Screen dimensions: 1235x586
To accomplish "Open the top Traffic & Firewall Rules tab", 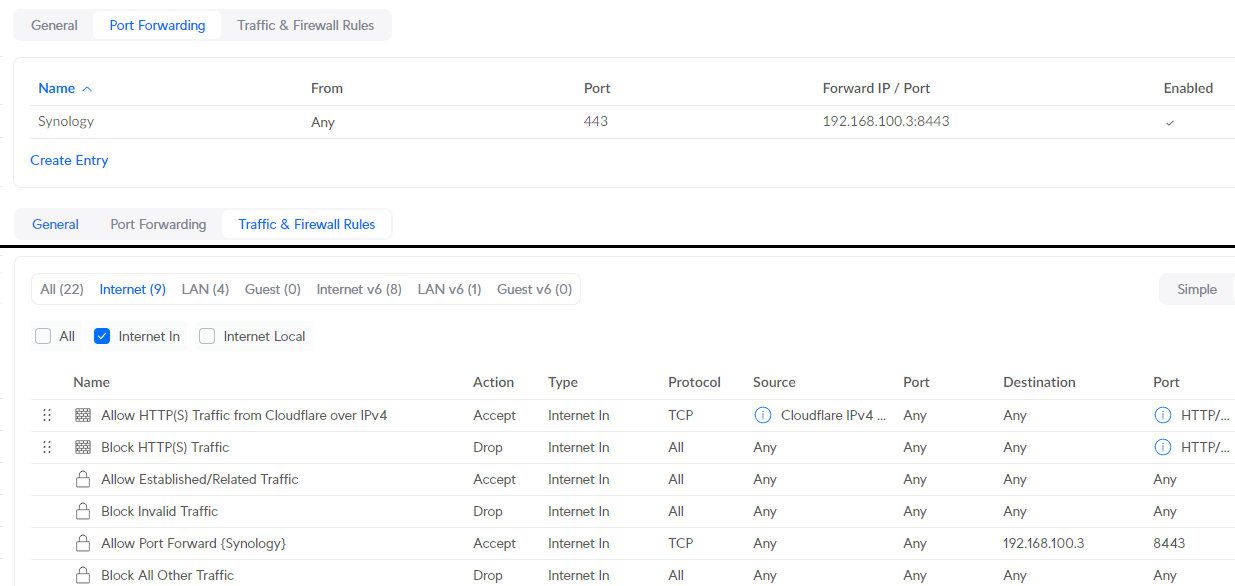I will [305, 25].
